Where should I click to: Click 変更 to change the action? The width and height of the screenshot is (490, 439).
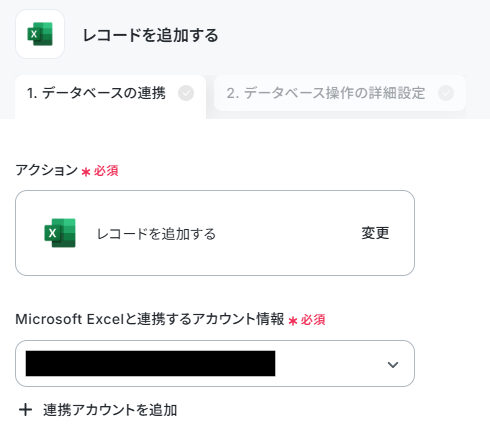coord(375,233)
